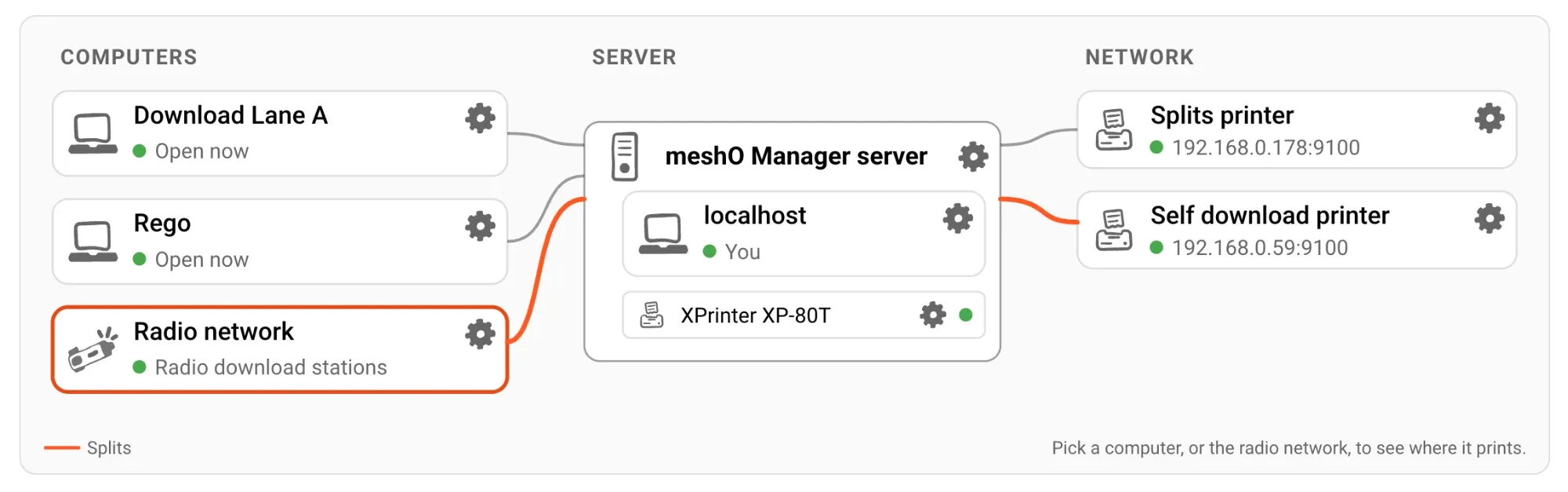Open Splits printer settings gear
The width and height of the screenshot is (1568, 492).
click(1489, 118)
